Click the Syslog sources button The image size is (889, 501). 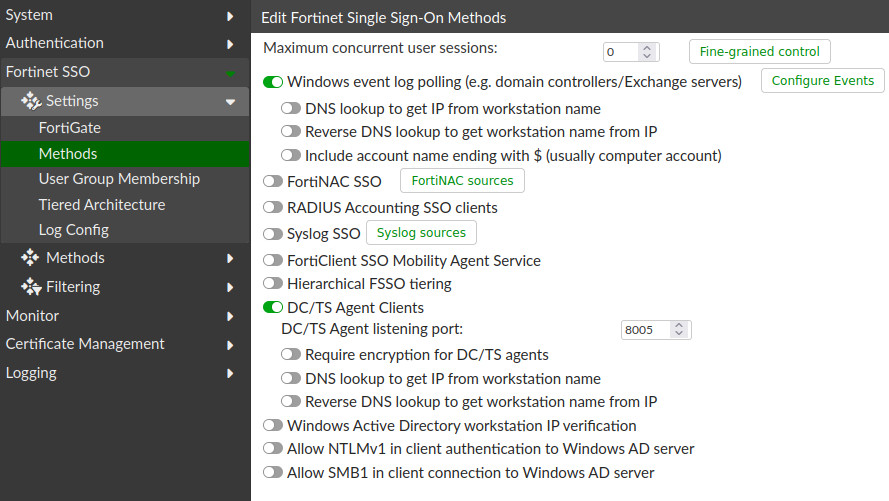(x=421, y=233)
